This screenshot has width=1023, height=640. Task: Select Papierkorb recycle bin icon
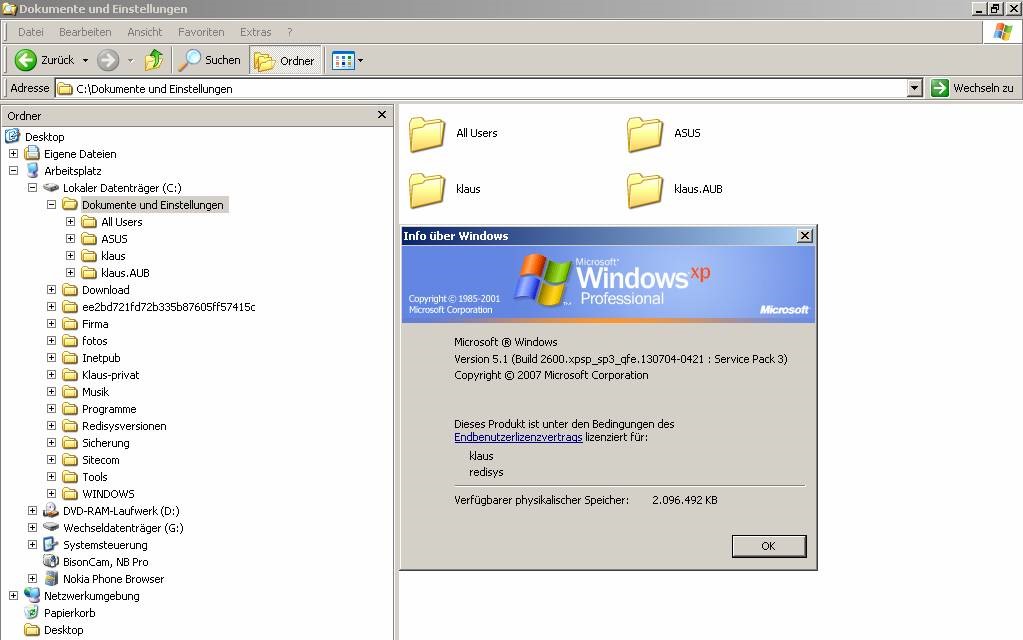point(32,612)
